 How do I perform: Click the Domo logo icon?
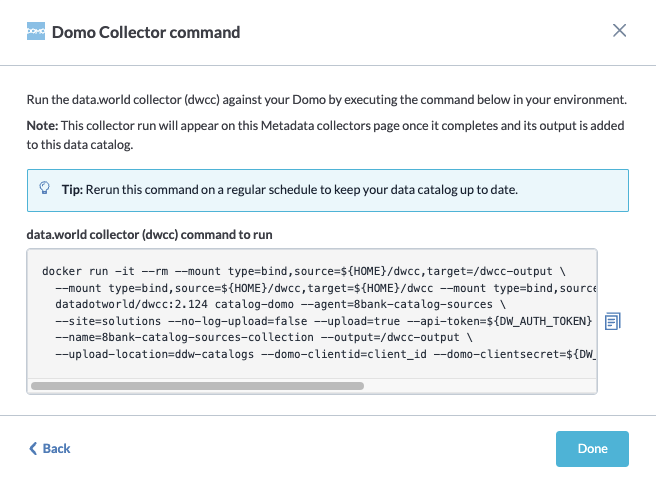[x=36, y=31]
